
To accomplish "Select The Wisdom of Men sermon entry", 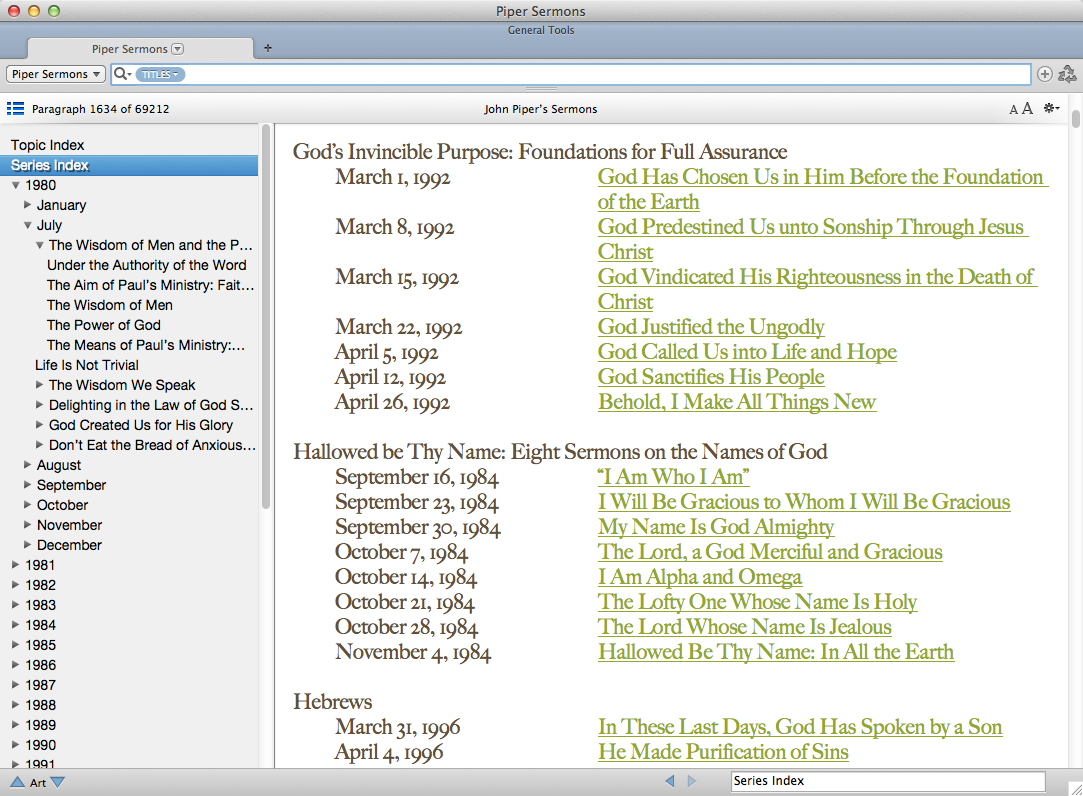I will pos(110,305).
